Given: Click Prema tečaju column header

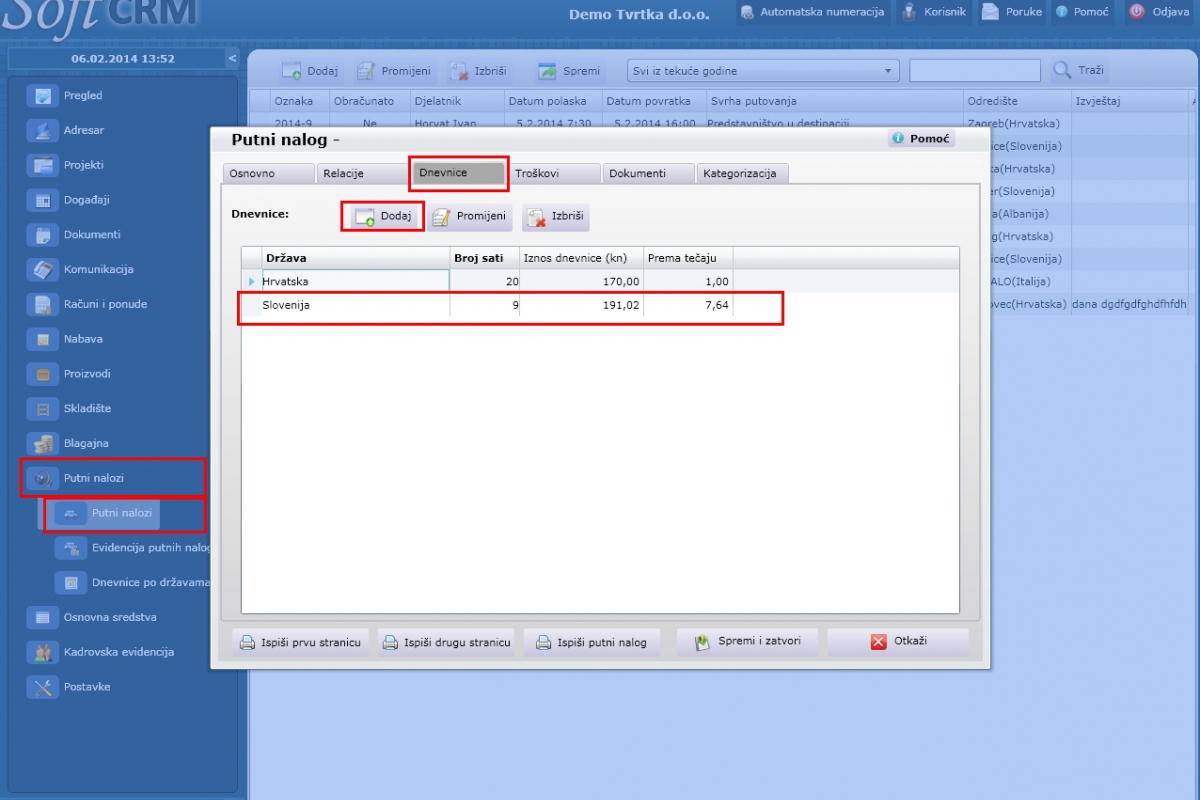Looking at the screenshot, I should coord(688,258).
